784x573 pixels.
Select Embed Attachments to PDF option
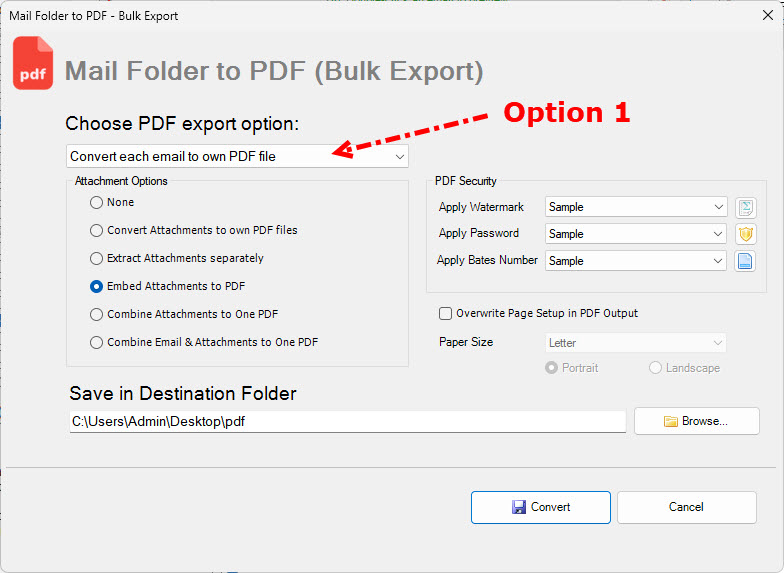(x=97, y=286)
